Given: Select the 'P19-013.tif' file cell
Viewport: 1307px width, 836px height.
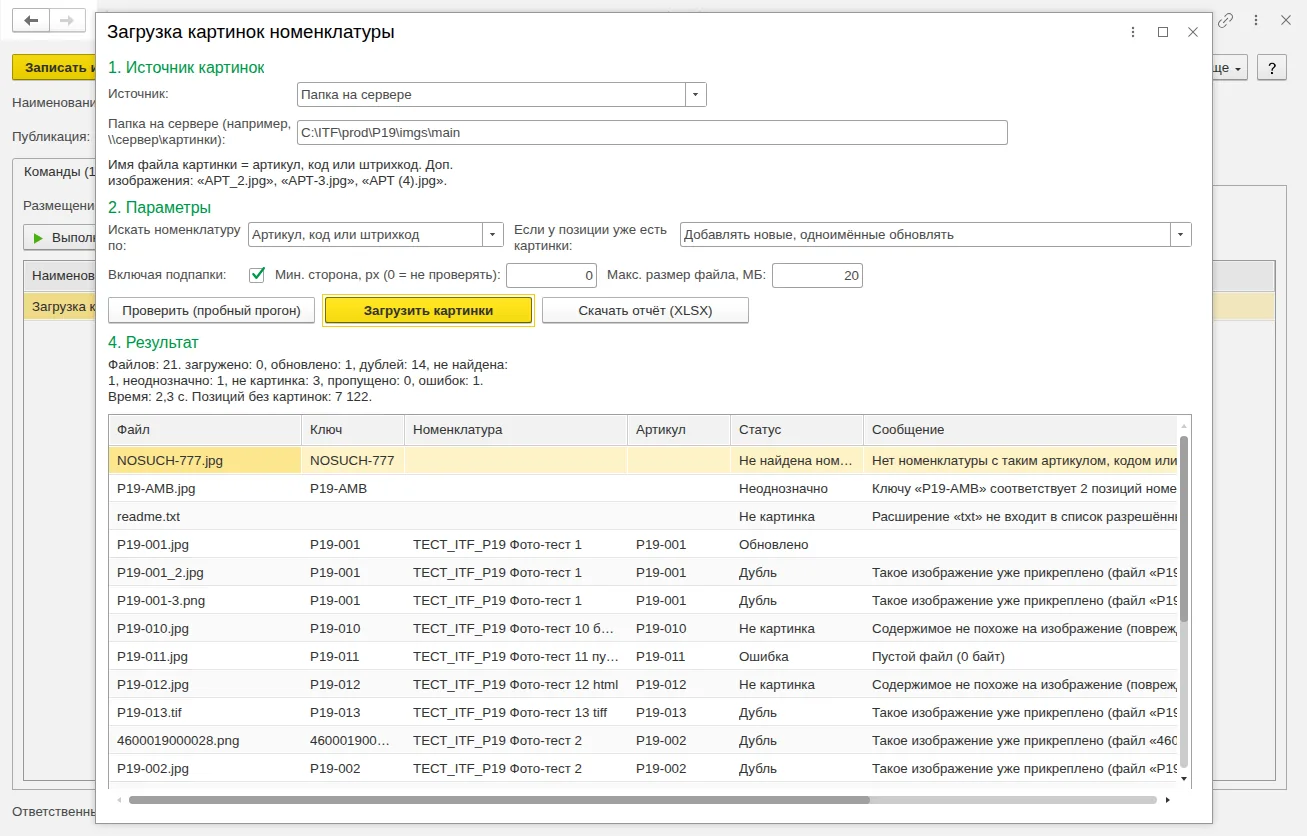Looking at the screenshot, I should click(x=205, y=712).
